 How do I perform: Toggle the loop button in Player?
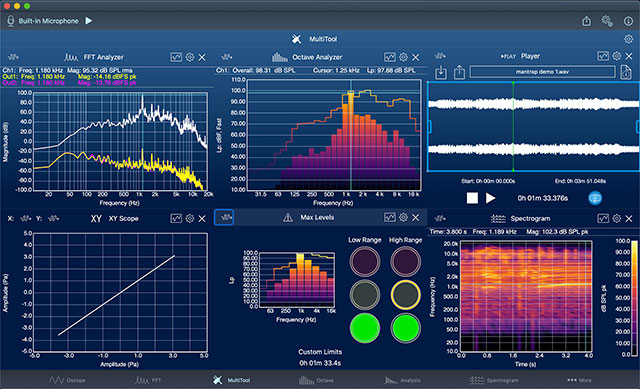(x=595, y=198)
